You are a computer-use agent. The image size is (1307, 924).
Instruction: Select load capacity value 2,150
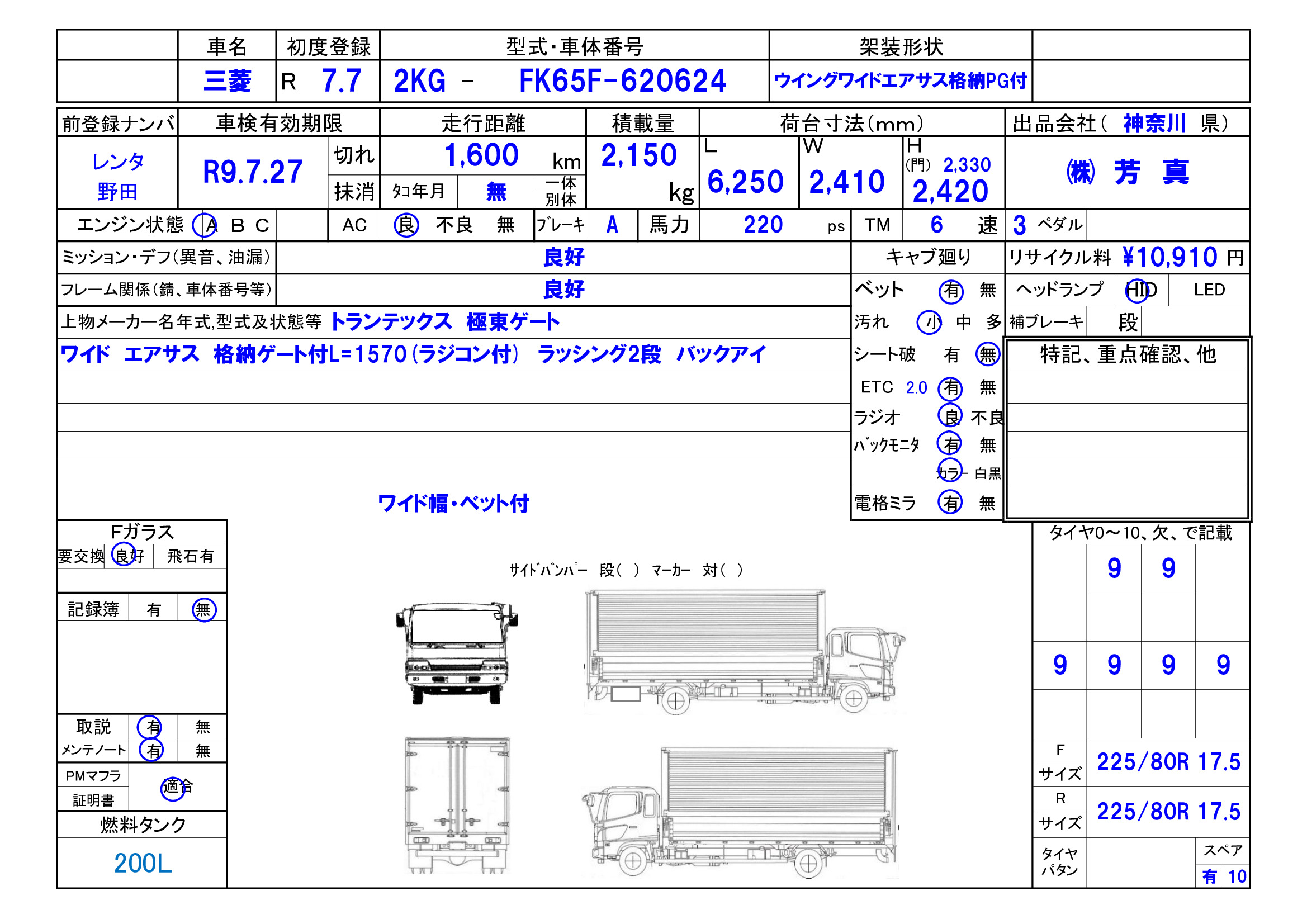639,155
